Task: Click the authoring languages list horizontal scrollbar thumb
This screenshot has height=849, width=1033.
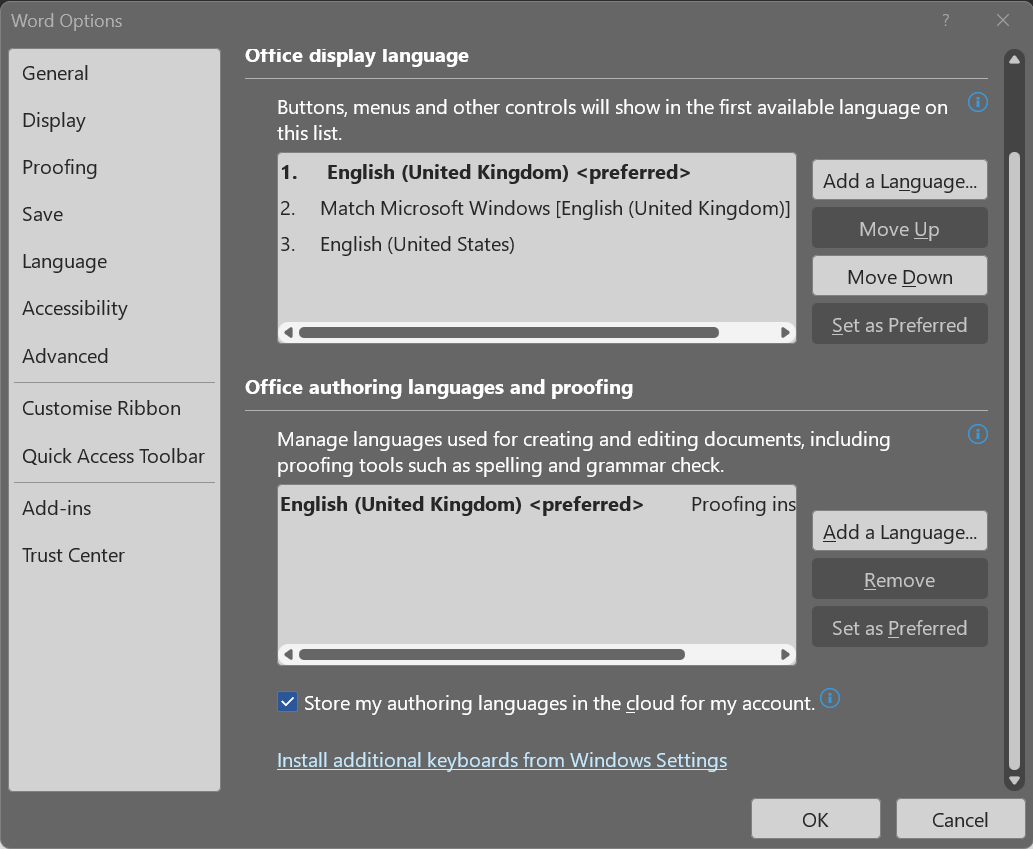Action: click(x=491, y=655)
